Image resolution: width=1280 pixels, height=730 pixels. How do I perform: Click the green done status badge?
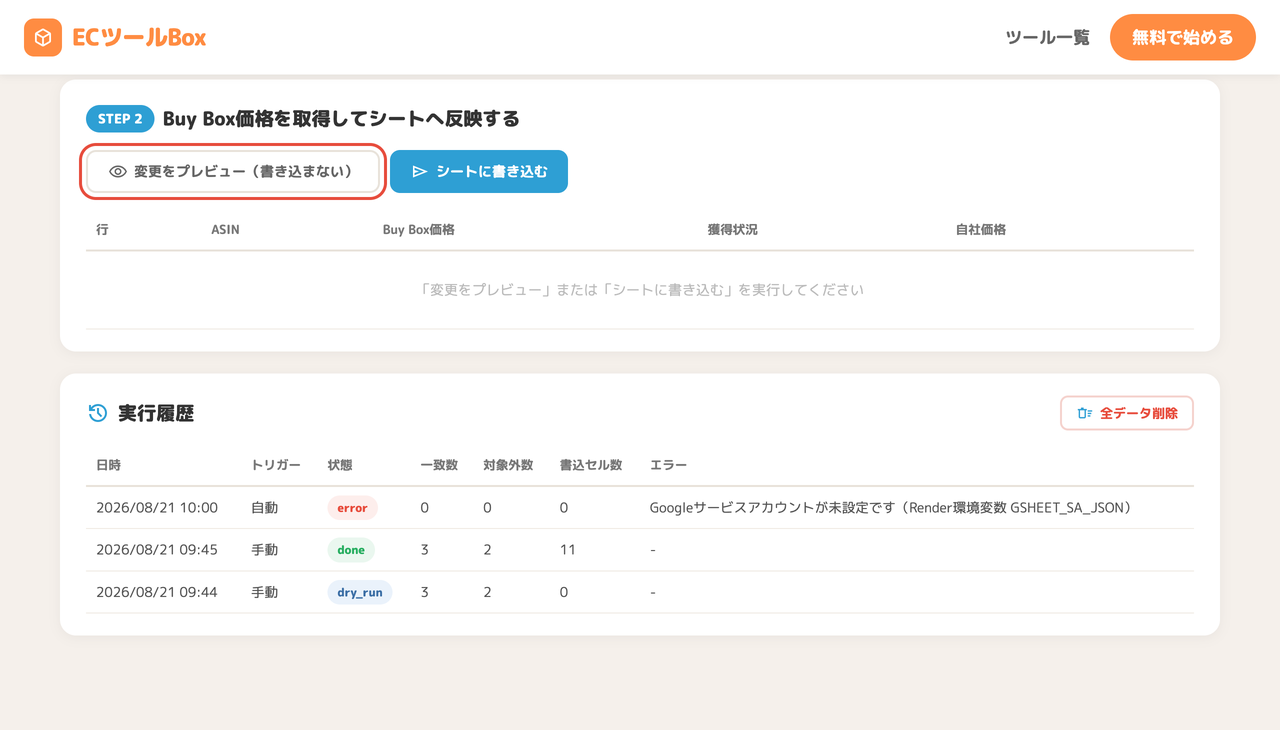(x=351, y=550)
